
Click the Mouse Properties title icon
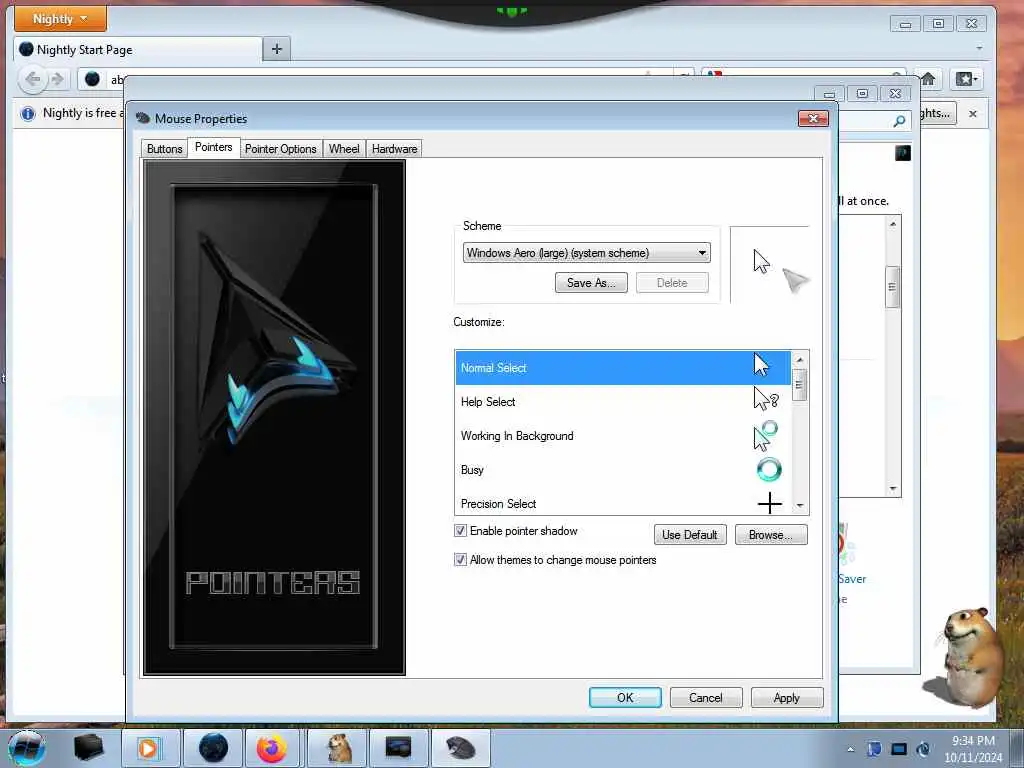tap(143, 118)
